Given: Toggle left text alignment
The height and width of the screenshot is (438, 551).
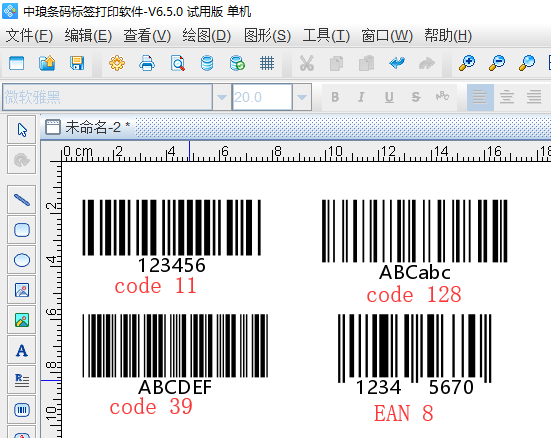Looking at the screenshot, I should [x=480, y=97].
